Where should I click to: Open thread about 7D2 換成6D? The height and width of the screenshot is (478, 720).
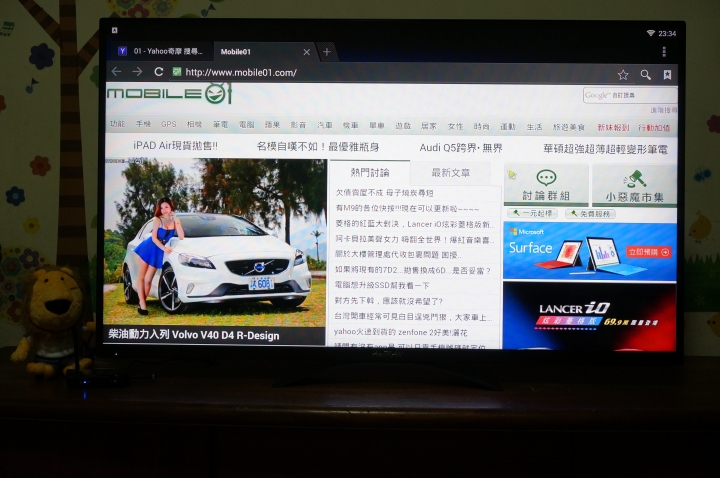[413, 270]
